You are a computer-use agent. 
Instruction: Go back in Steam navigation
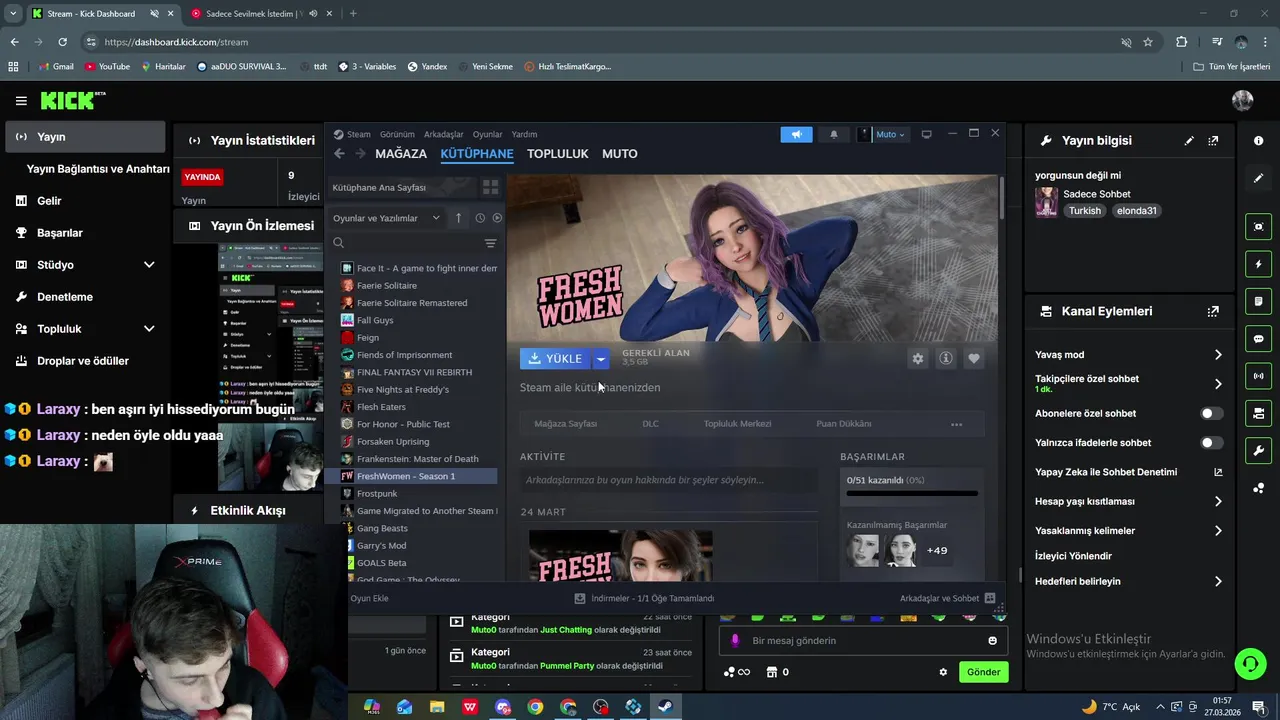(x=339, y=153)
